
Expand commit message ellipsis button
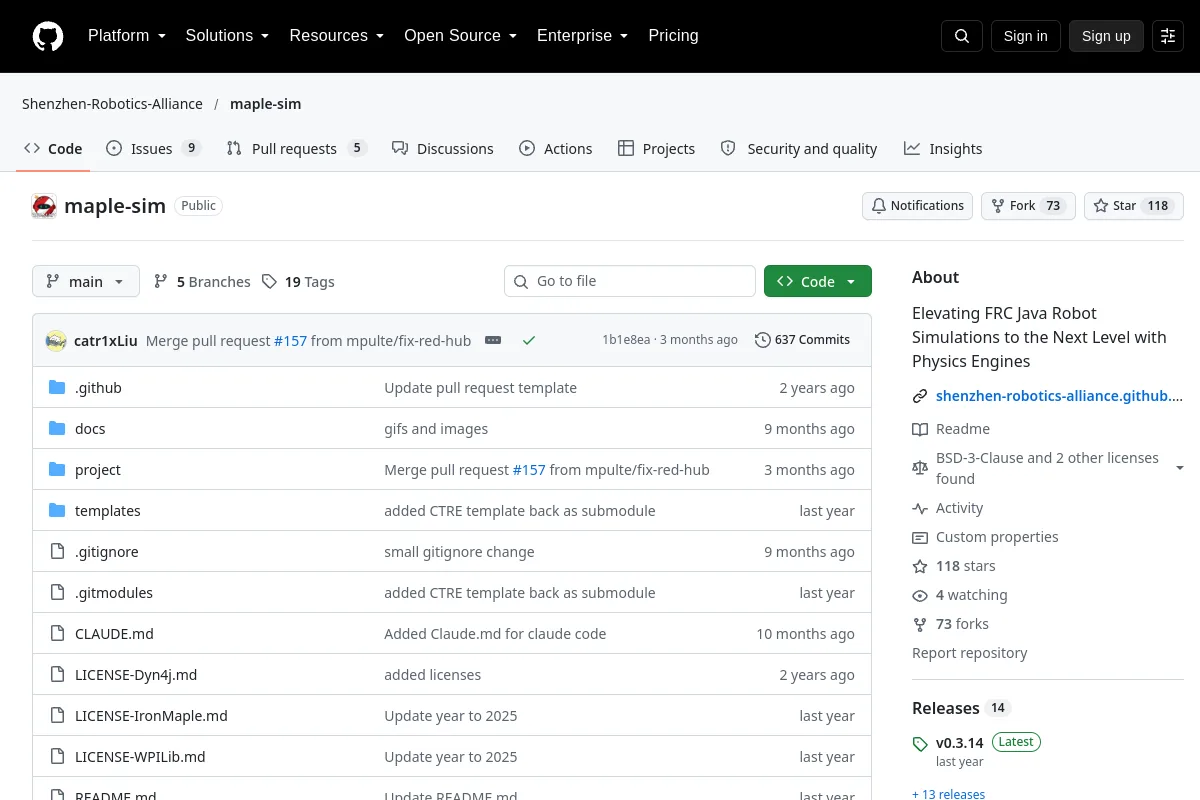pyautogui.click(x=493, y=340)
